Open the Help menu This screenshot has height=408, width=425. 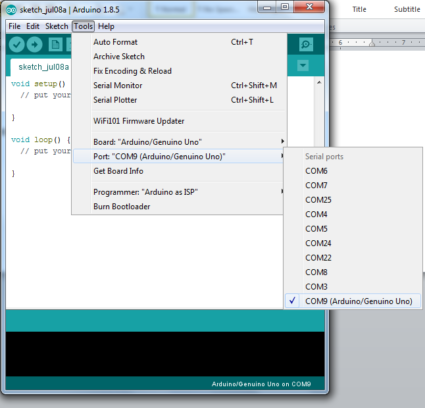[106, 26]
